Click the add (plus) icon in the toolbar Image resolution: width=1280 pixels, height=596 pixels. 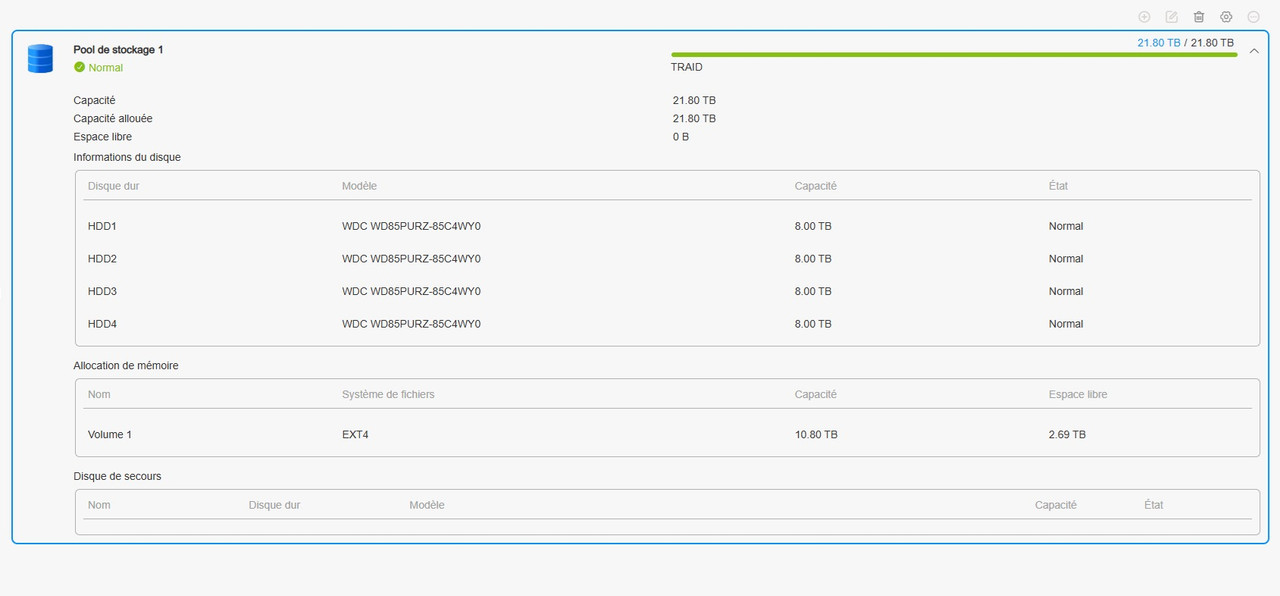click(1144, 17)
